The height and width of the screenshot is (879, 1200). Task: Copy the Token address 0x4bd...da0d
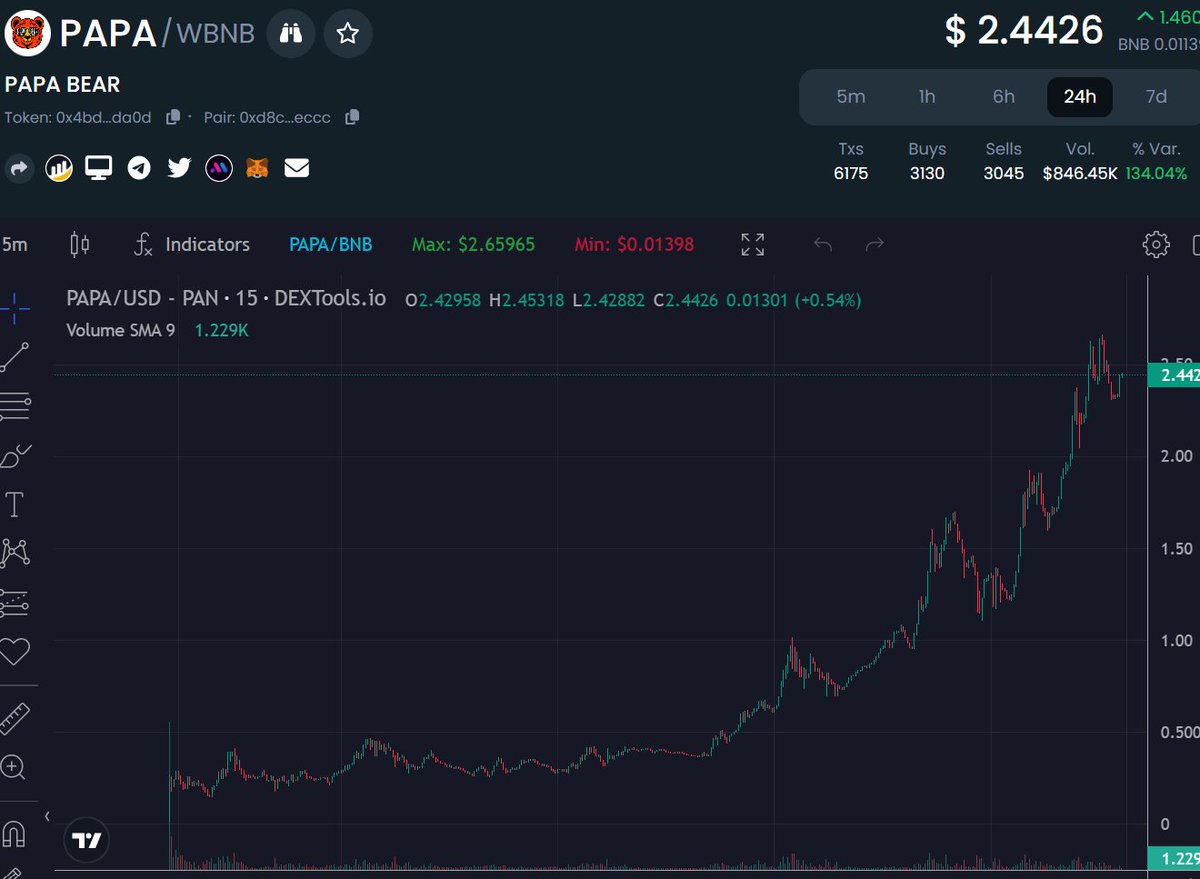coord(173,117)
